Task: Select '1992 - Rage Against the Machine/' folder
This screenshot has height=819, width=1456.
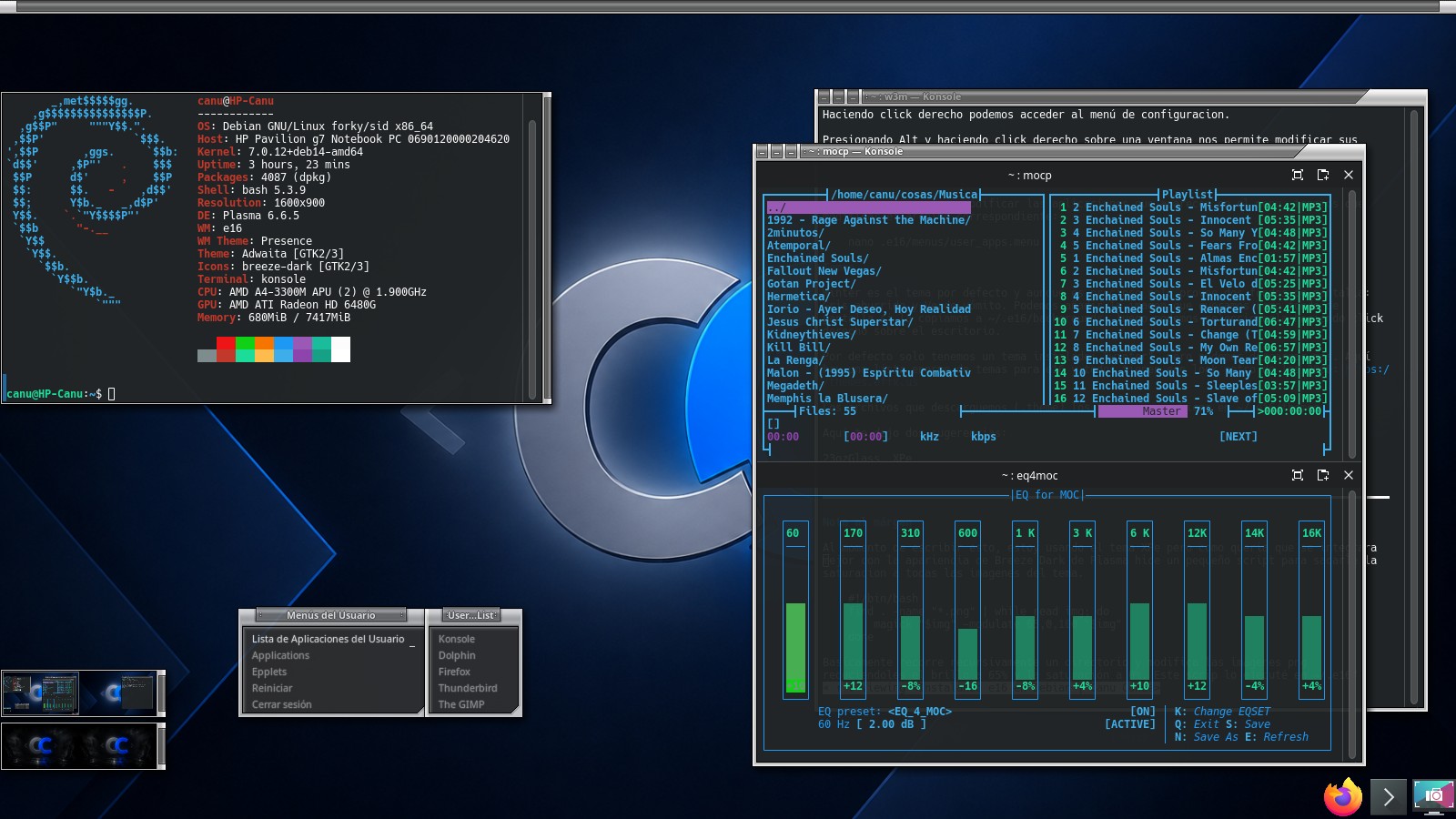Action: (x=869, y=220)
